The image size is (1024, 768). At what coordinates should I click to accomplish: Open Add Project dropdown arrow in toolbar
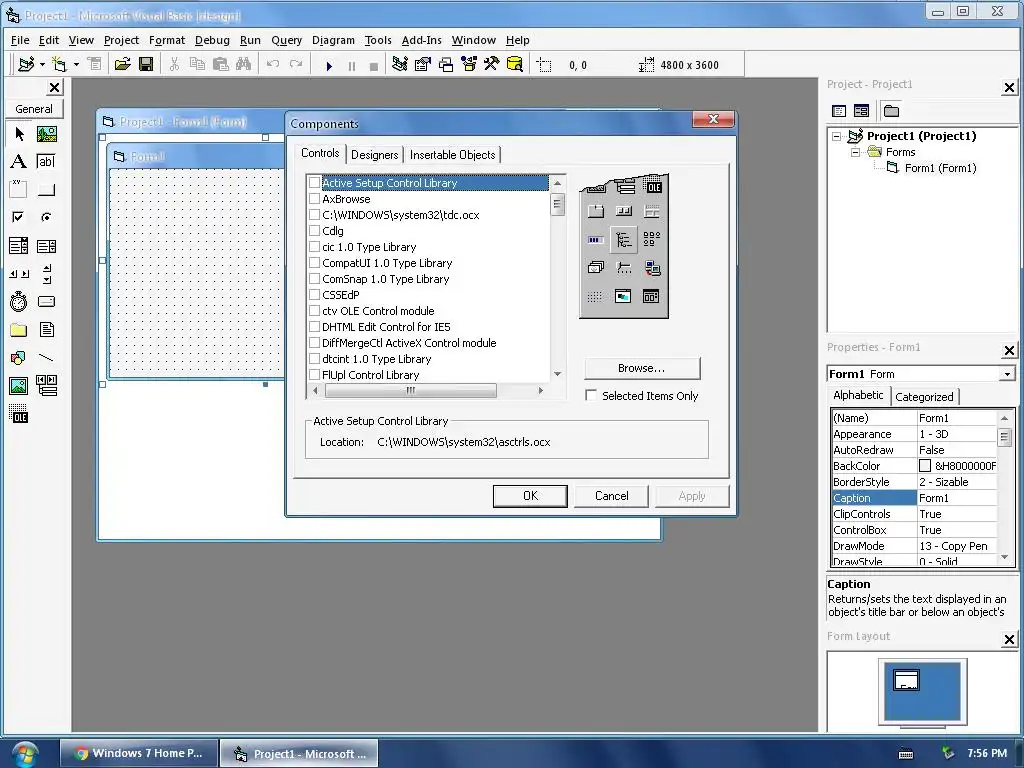pos(42,64)
